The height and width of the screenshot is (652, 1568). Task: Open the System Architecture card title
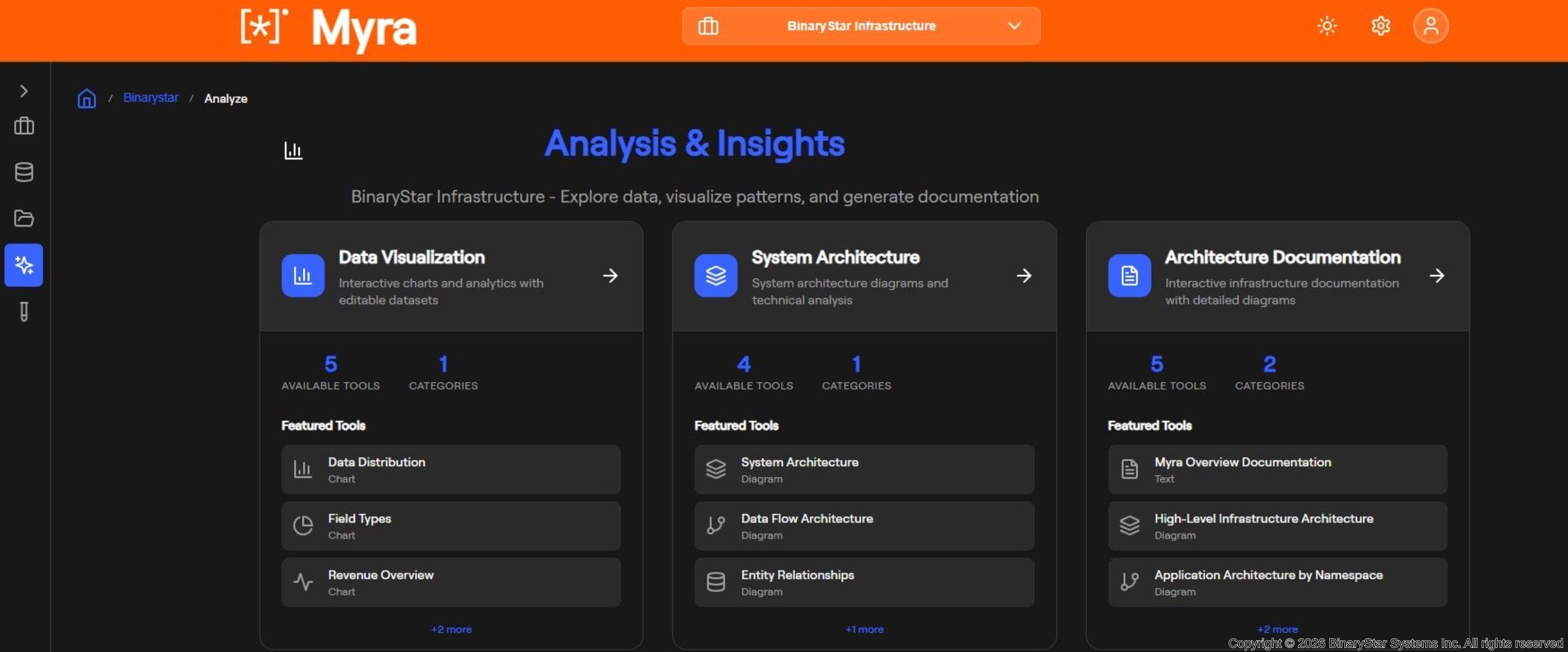click(835, 257)
